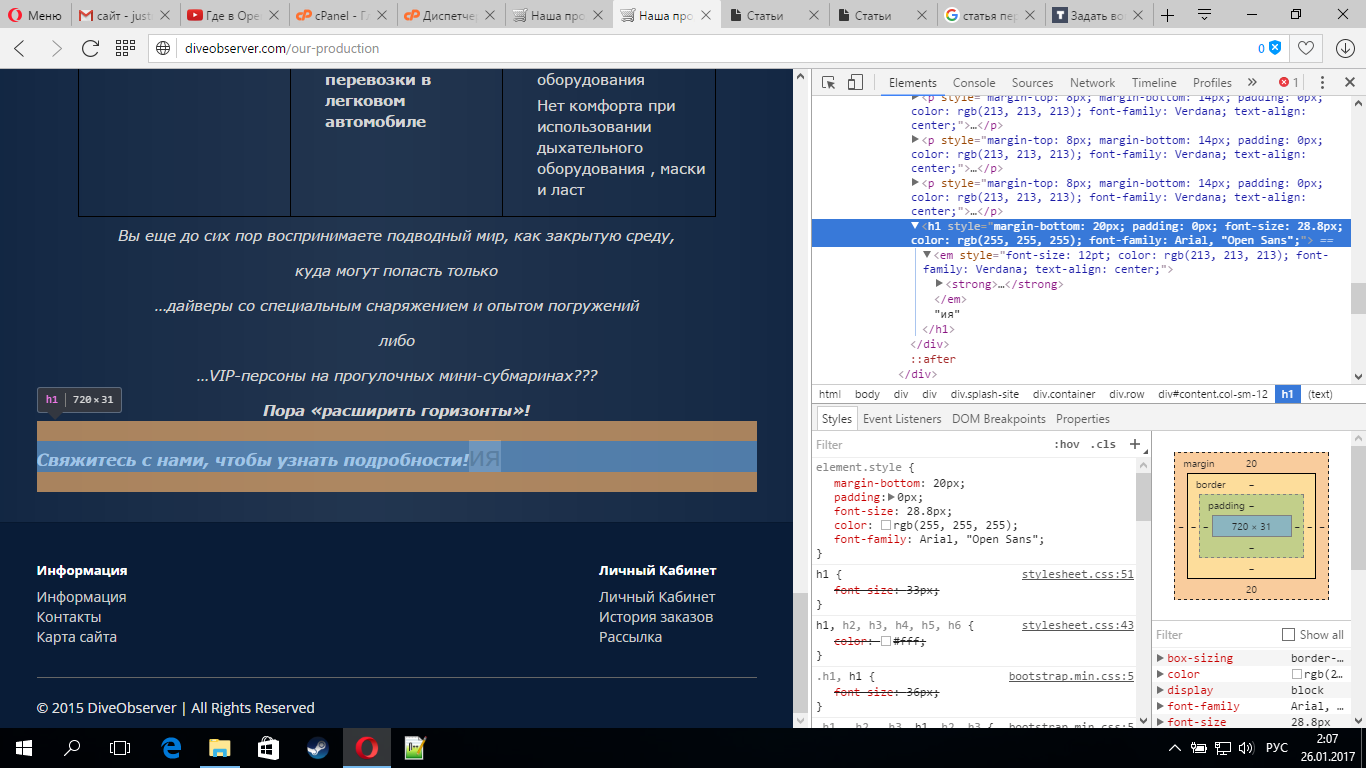Click the Computed pane Filter field
The width and height of the screenshot is (1366, 768).
[x=1215, y=635]
